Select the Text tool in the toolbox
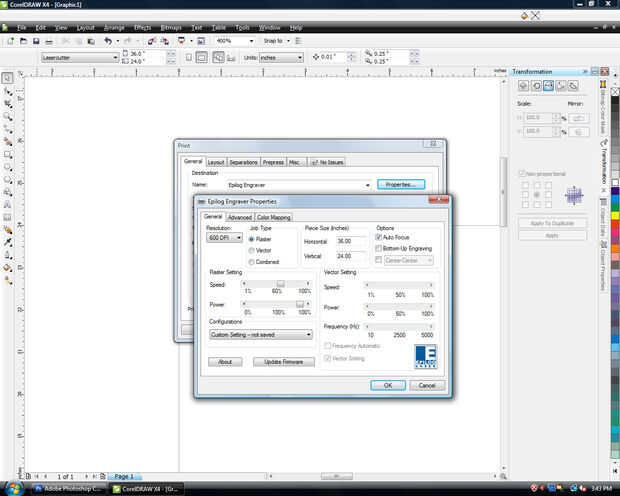 point(8,205)
